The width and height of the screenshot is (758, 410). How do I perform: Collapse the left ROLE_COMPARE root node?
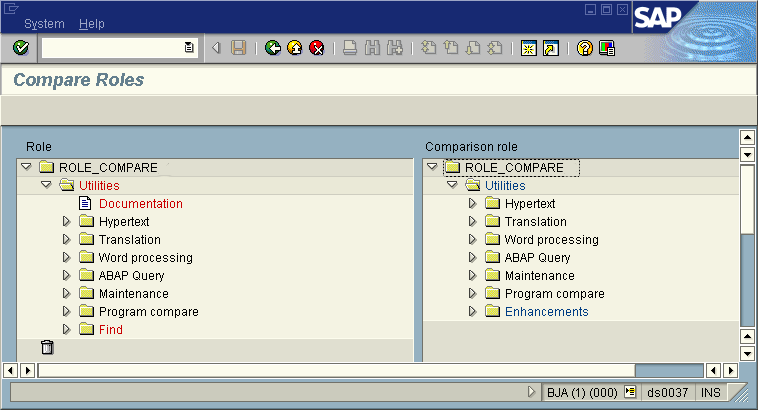pos(27,168)
